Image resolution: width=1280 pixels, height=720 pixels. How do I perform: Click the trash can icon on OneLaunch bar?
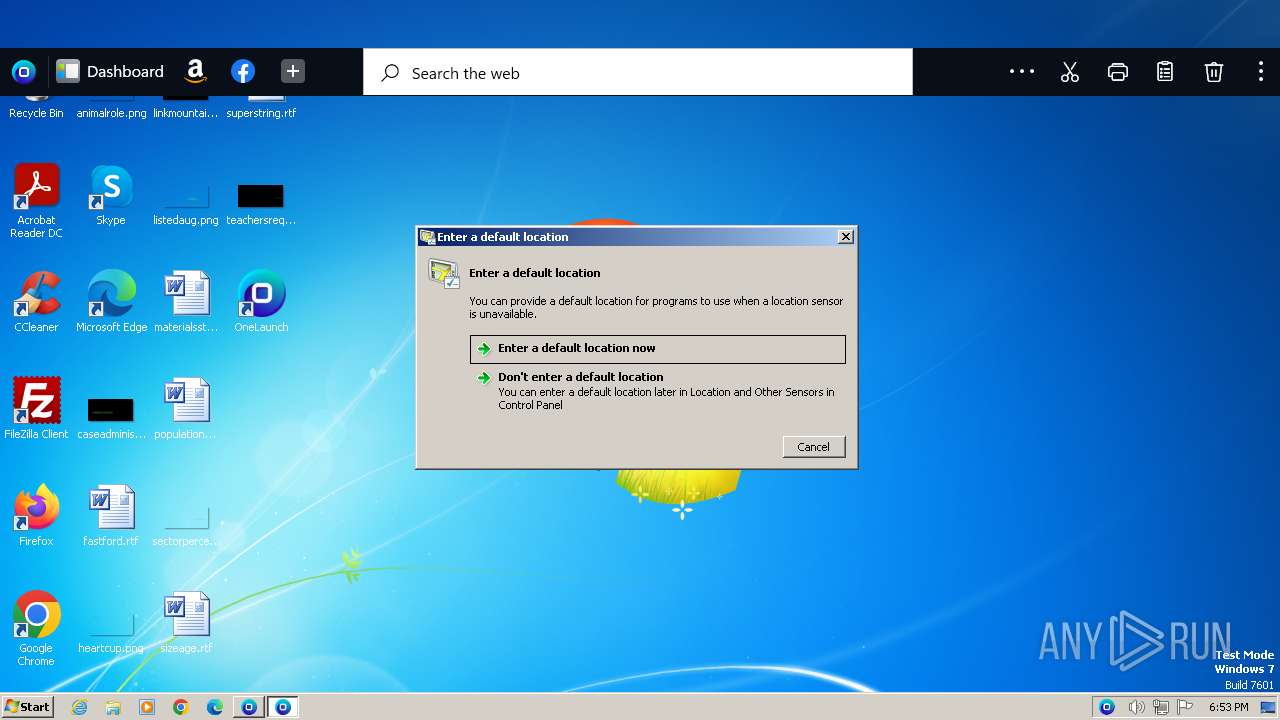(1213, 72)
